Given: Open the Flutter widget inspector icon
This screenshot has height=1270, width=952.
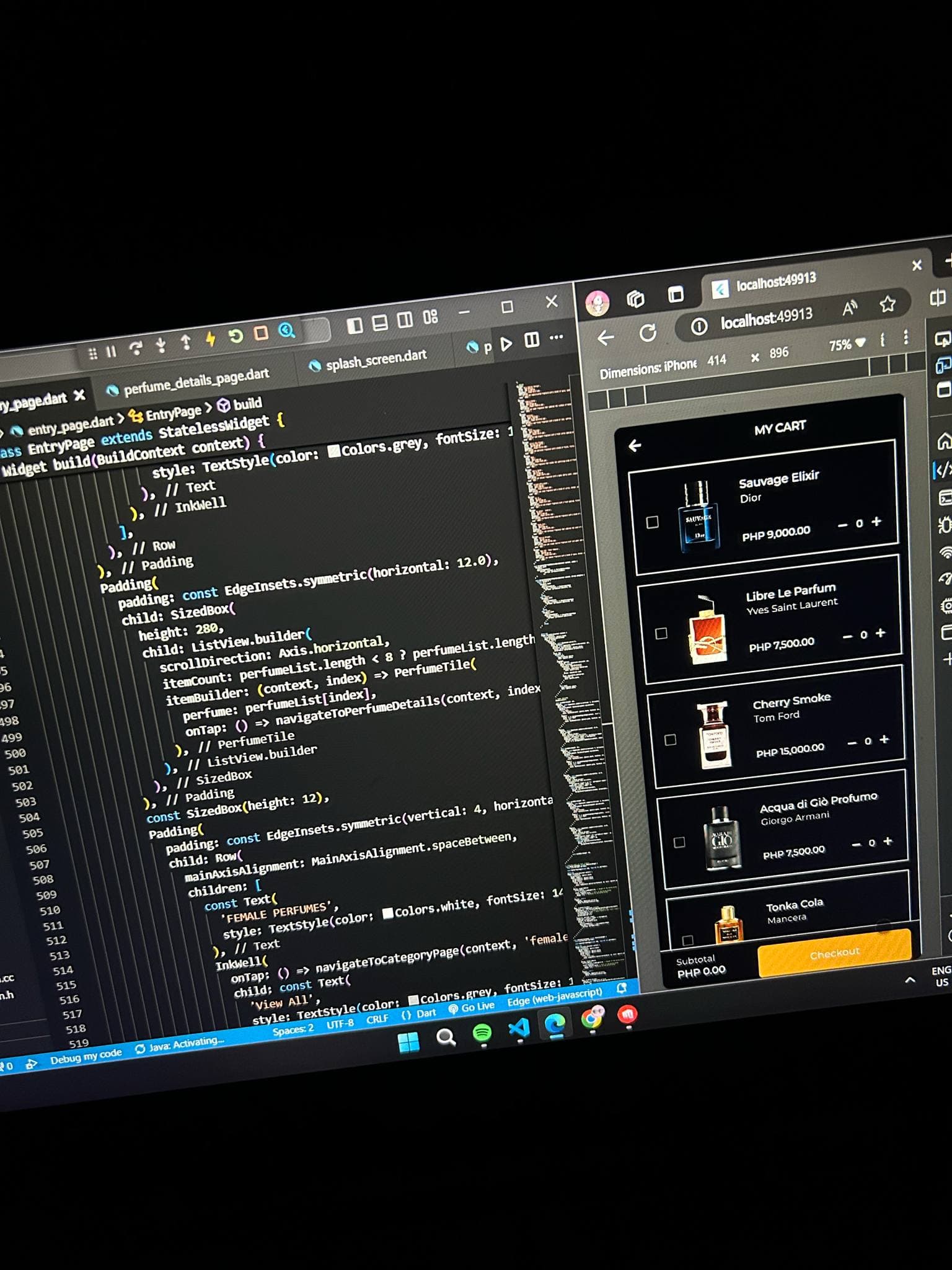Looking at the screenshot, I should 286,331.
